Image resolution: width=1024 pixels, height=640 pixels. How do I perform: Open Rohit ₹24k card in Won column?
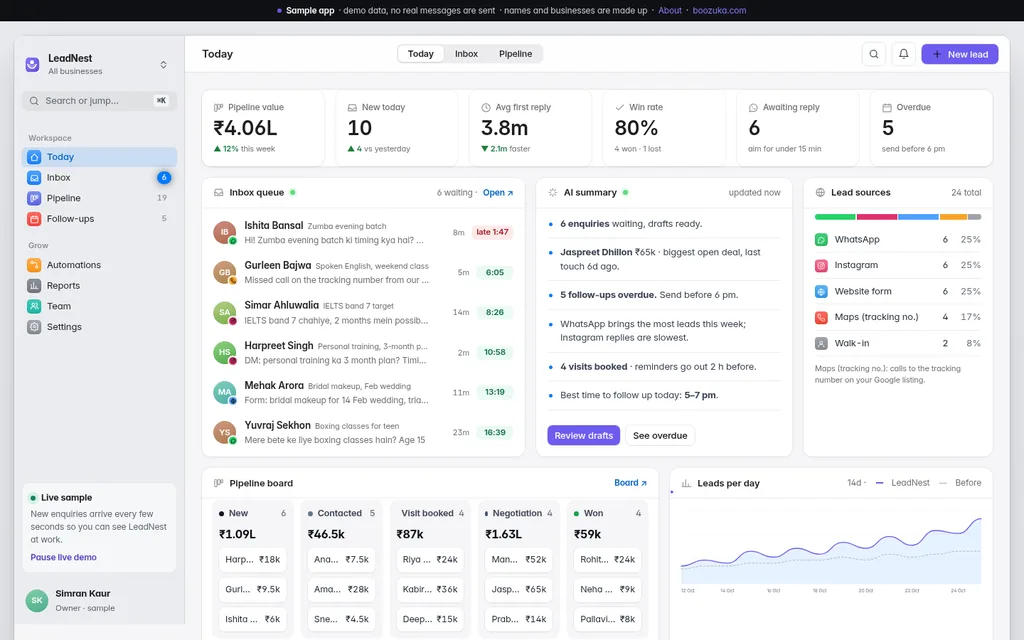point(608,560)
